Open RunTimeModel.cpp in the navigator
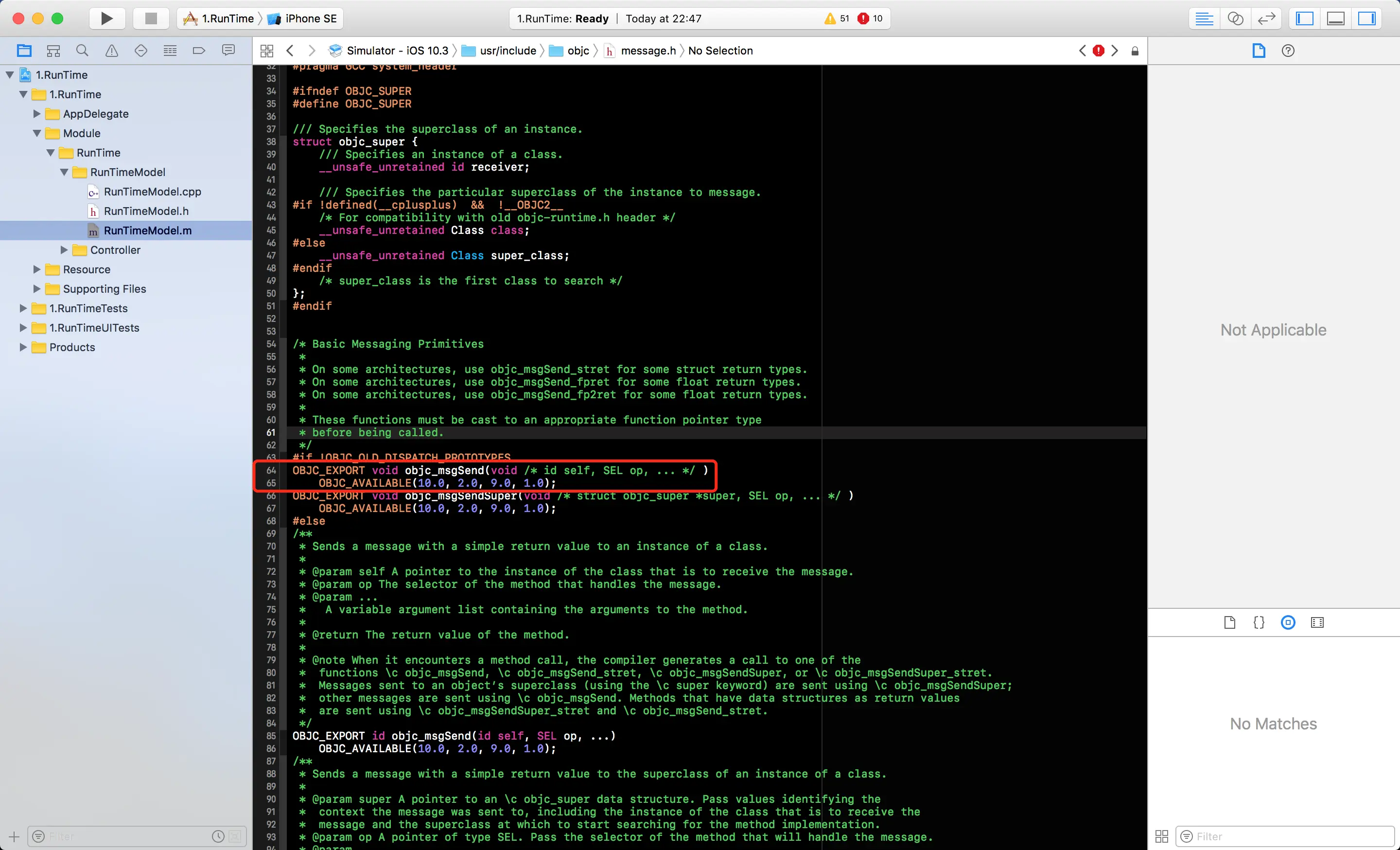This screenshot has width=1400, height=850. click(x=152, y=192)
